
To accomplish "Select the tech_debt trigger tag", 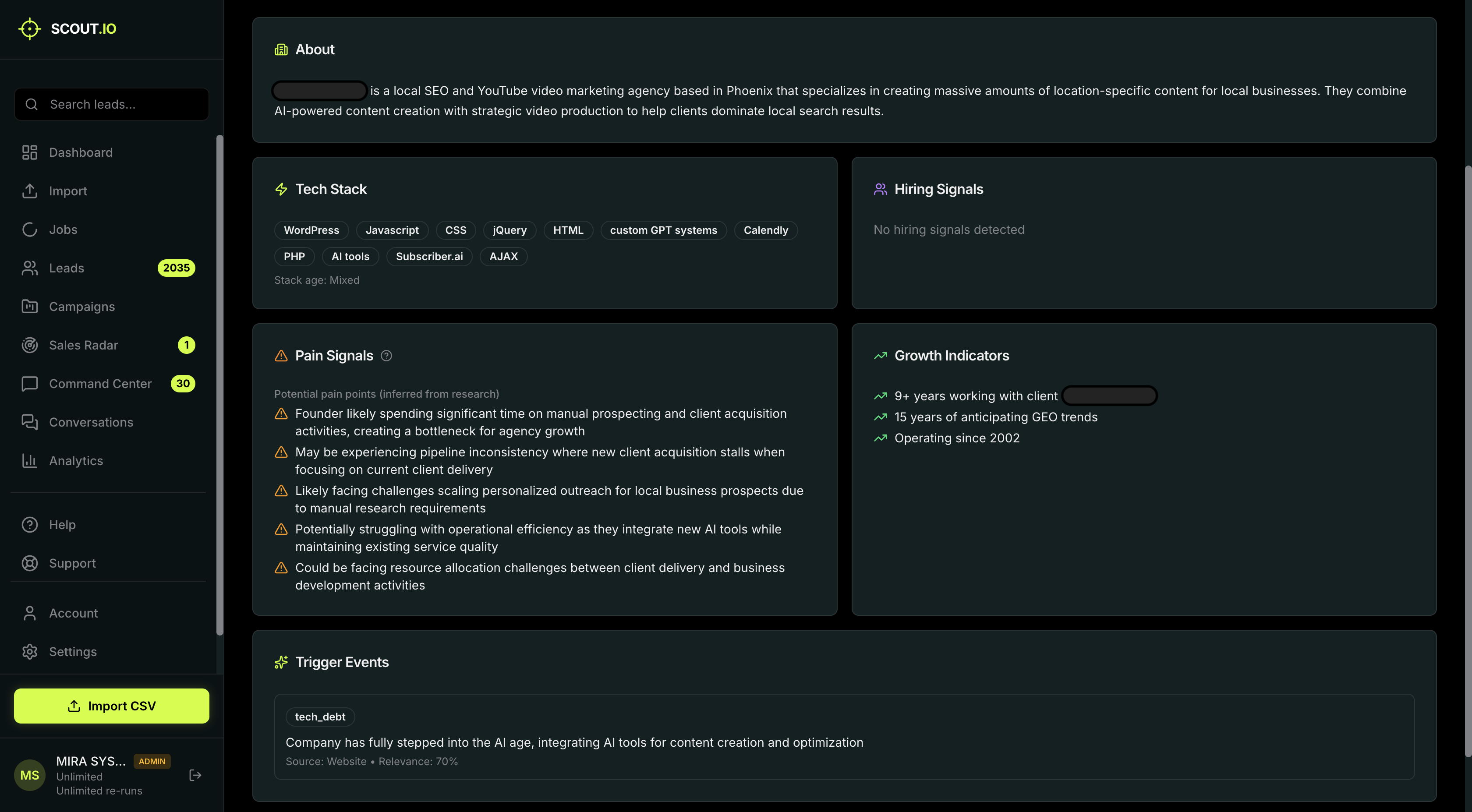I will [x=320, y=717].
